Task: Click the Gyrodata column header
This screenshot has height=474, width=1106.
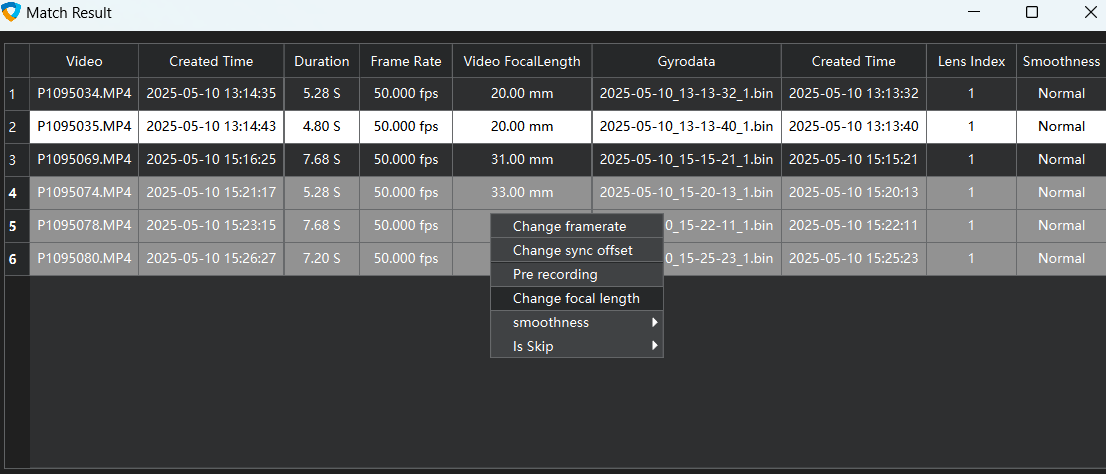Action: point(686,61)
